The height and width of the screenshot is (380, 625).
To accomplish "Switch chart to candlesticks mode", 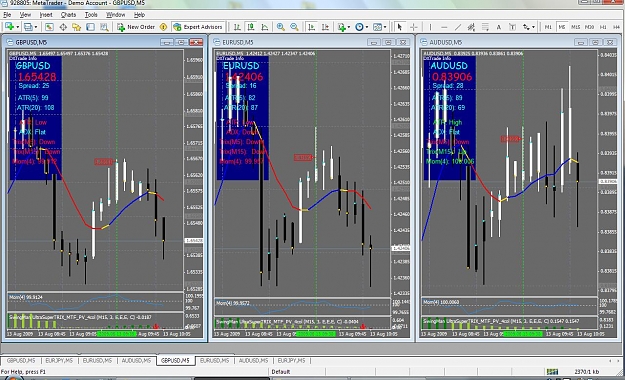I will [251, 27].
